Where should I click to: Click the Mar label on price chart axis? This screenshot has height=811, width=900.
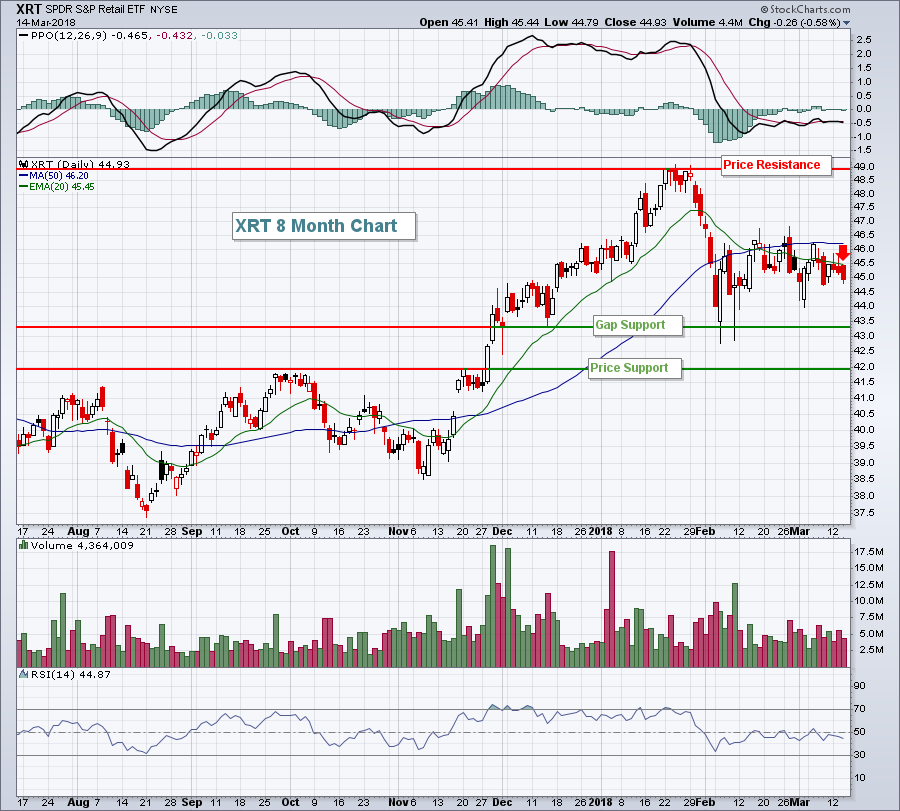(x=800, y=531)
